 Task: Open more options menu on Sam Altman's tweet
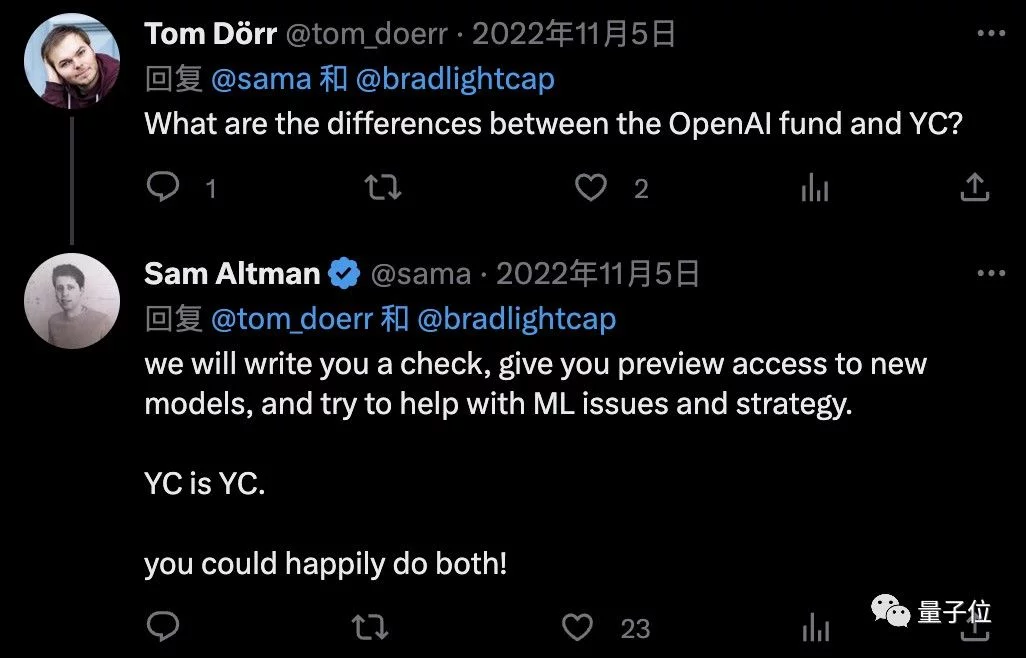click(x=990, y=273)
